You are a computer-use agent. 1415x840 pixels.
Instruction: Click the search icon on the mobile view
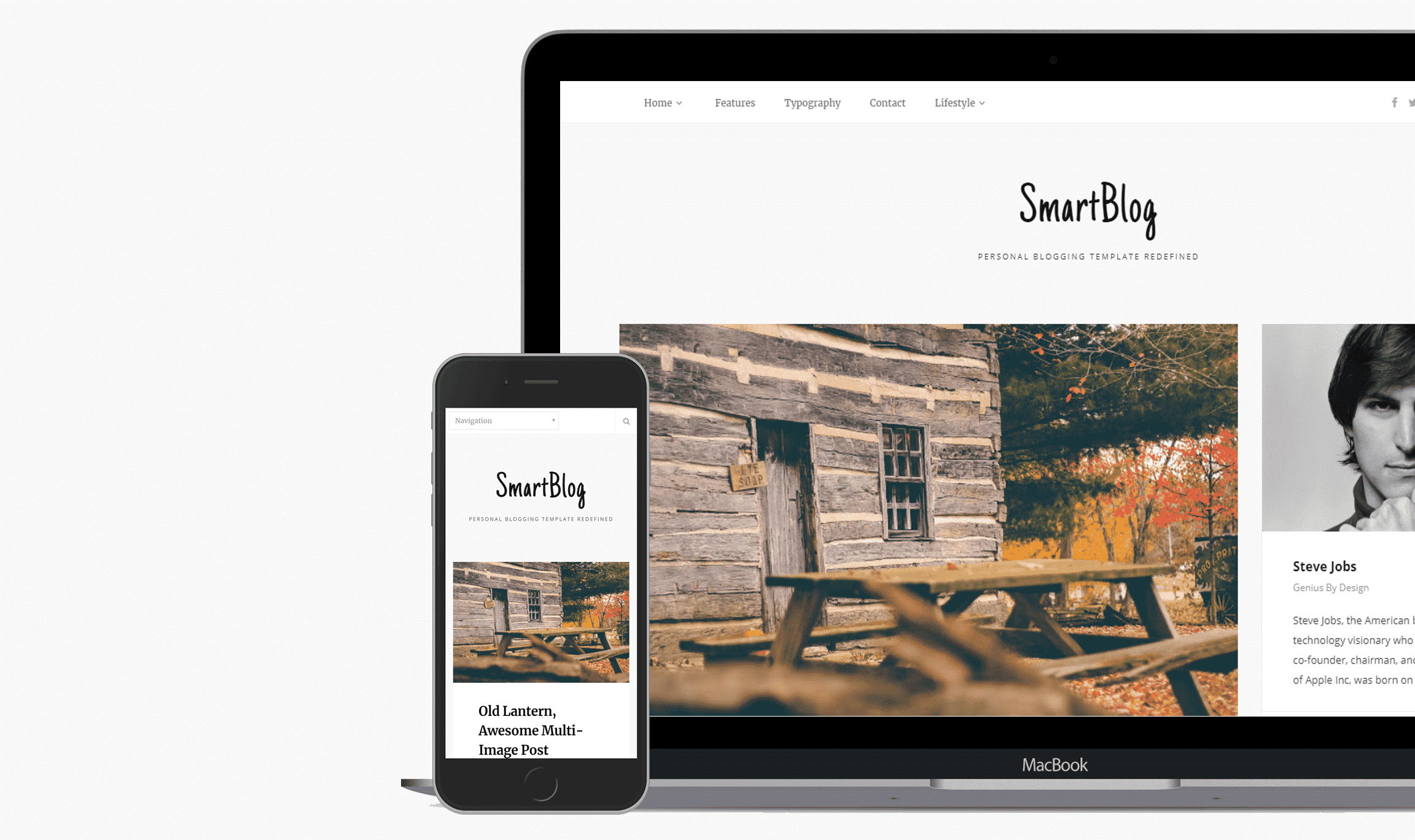(626, 420)
